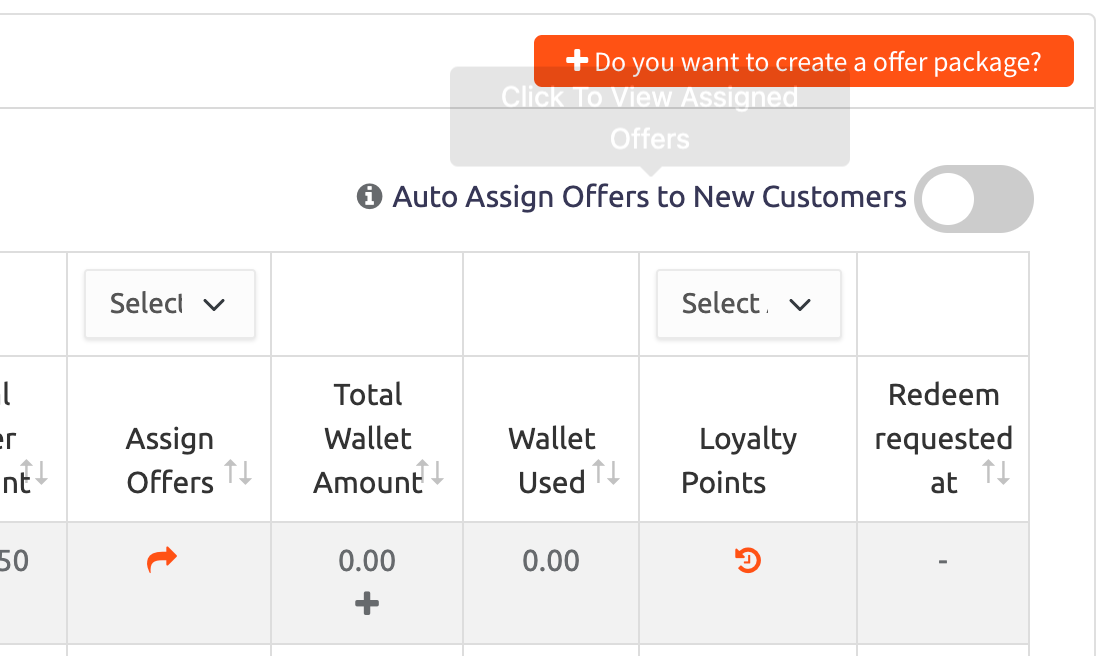1101x656 pixels.
Task: Sort by Redeem requested at arrows
Action: (x=996, y=472)
